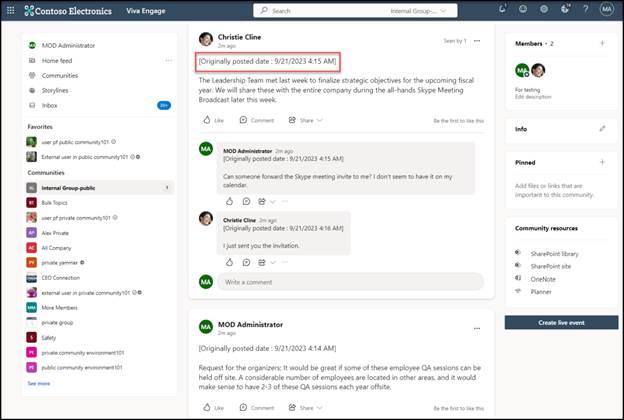Open the notifications bell icon
The height and width of the screenshot is (420, 624).
[x=502, y=9]
